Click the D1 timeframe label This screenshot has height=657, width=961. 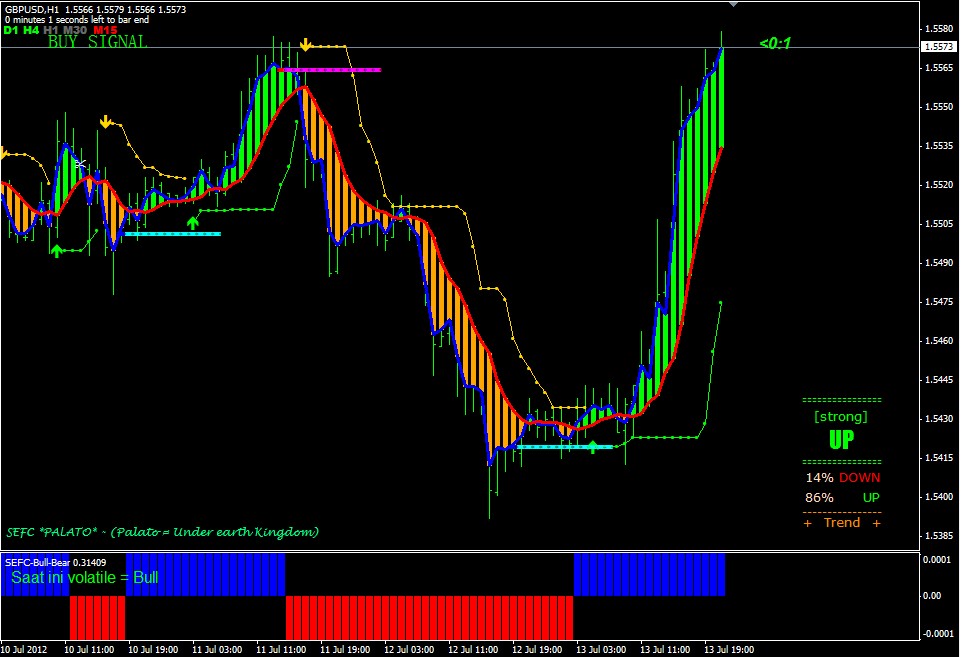pos(11,30)
